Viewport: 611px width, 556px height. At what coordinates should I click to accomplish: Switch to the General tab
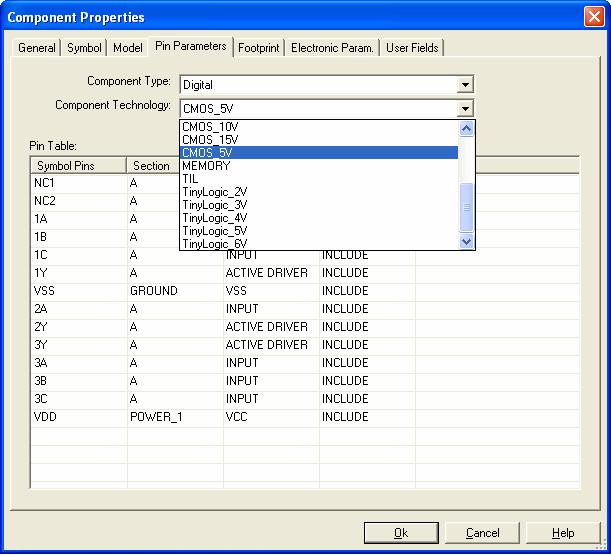pos(37,48)
